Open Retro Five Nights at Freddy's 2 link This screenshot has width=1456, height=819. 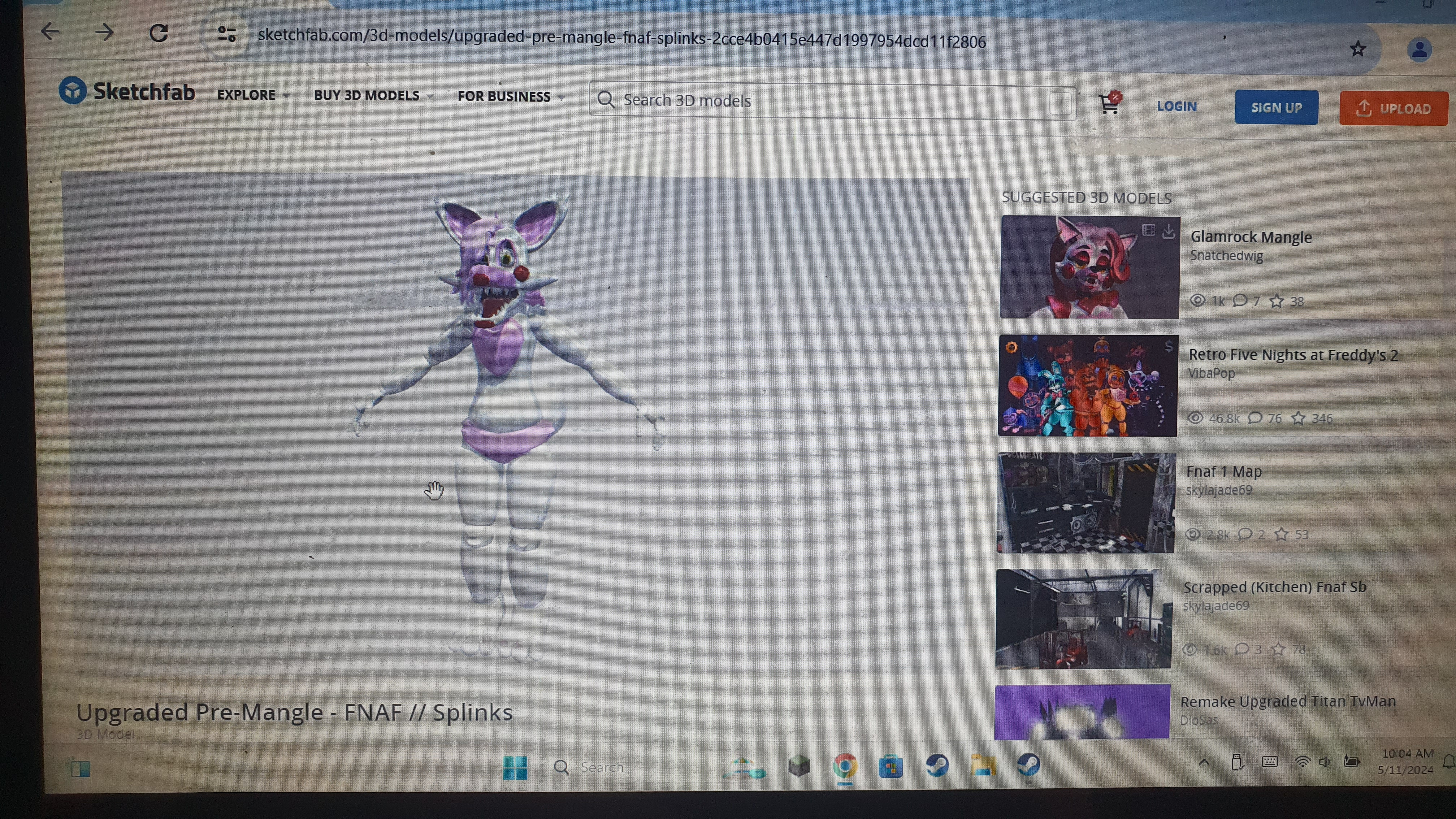point(1293,355)
